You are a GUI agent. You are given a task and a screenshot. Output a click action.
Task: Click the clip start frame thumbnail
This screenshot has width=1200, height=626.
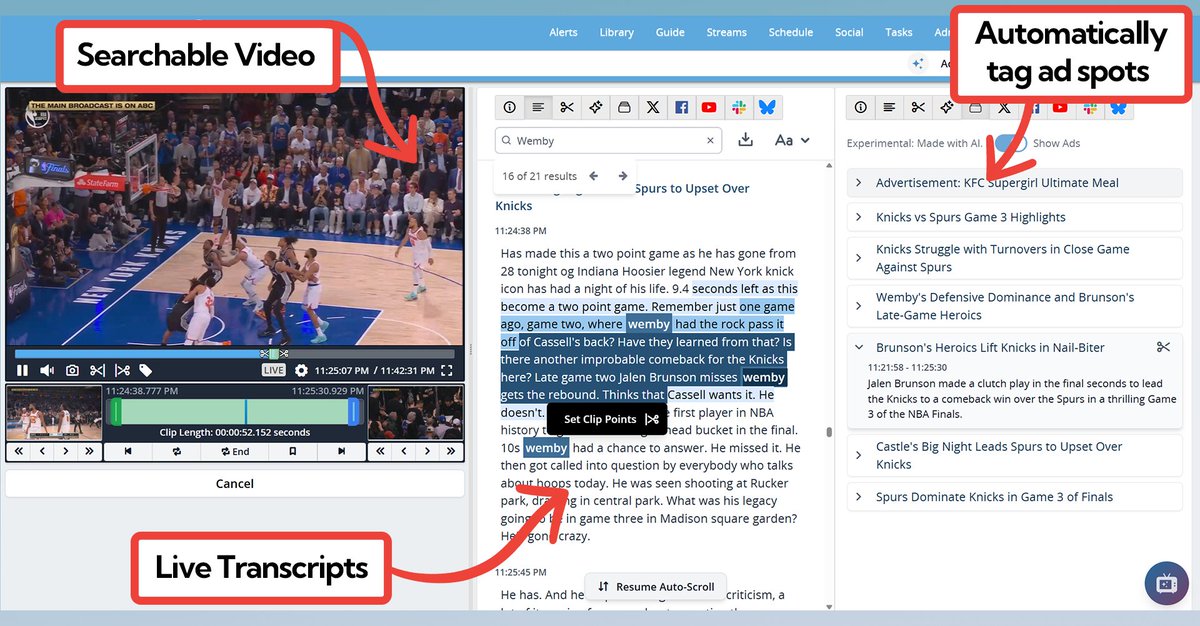tap(54, 412)
